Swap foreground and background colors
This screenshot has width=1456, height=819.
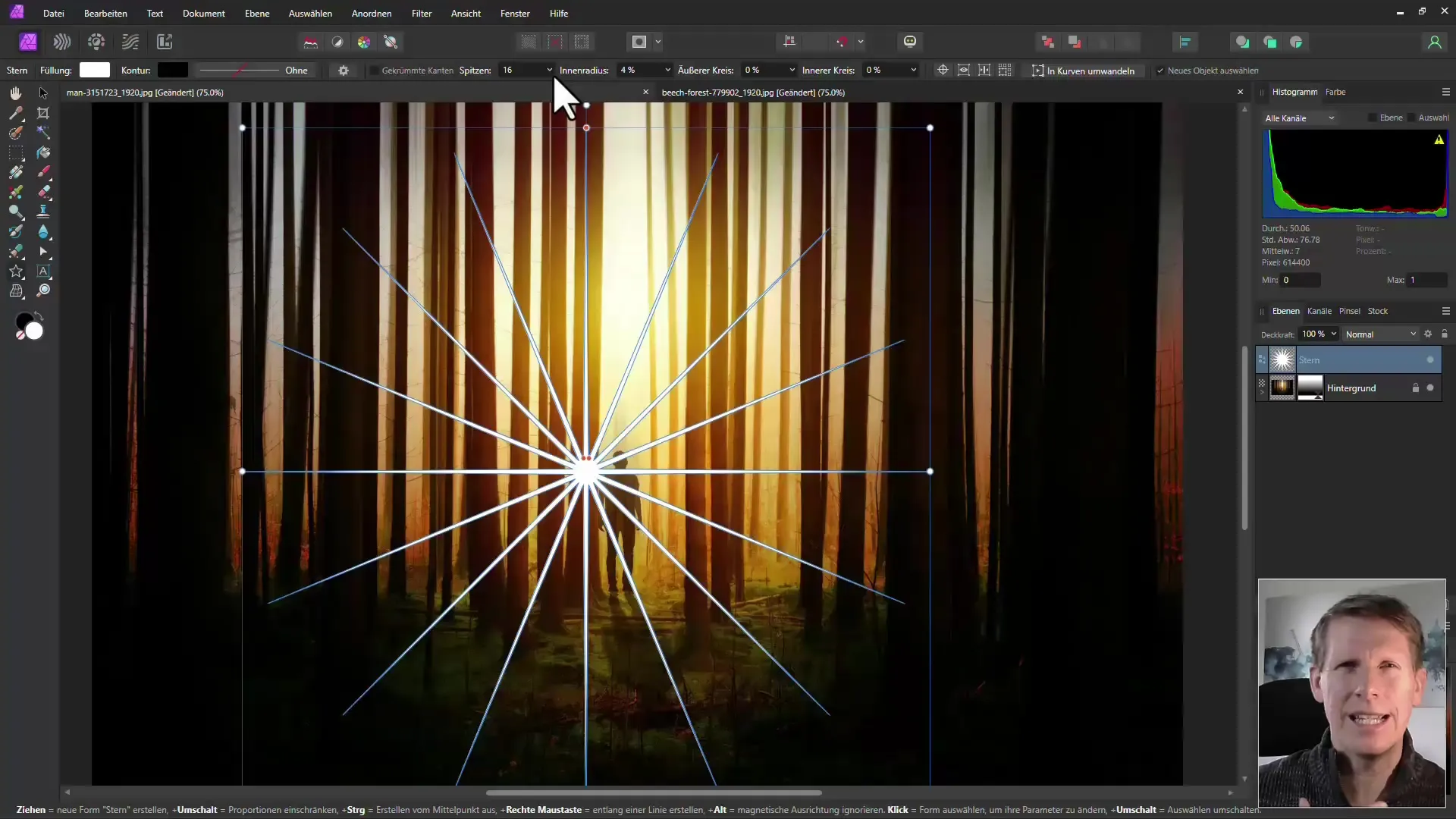pyautogui.click(x=39, y=315)
